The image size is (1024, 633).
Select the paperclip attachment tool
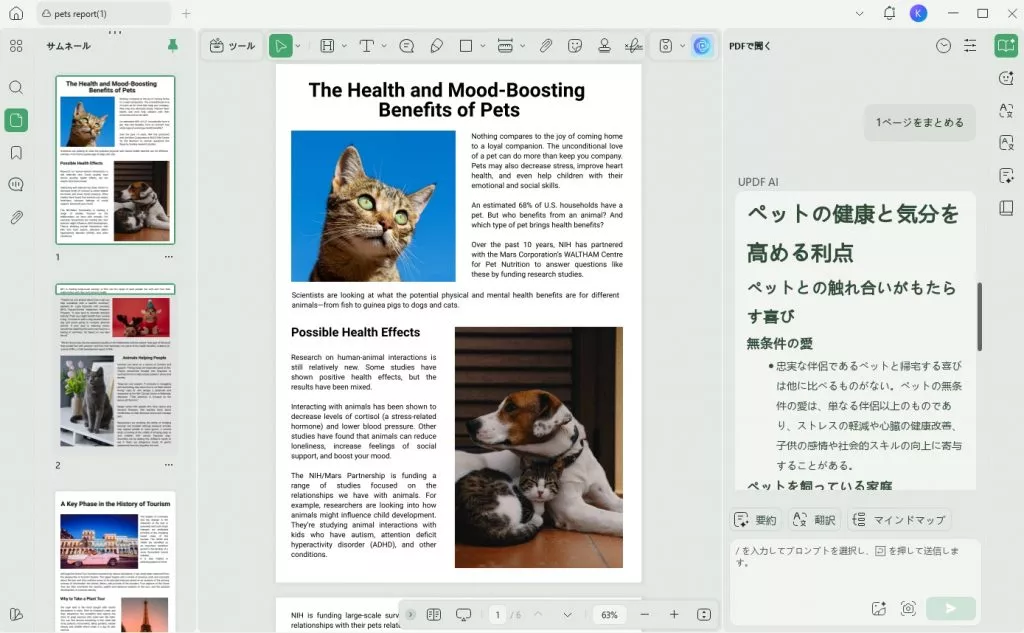pyautogui.click(x=545, y=46)
